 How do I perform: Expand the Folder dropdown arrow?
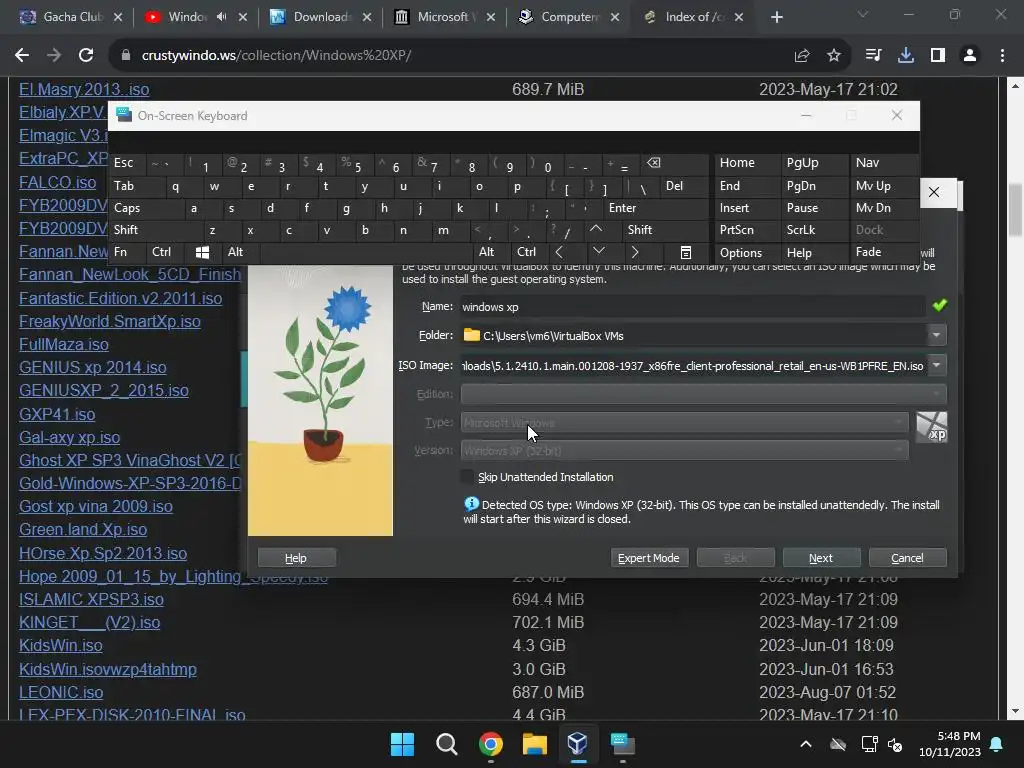click(x=936, y=336)
